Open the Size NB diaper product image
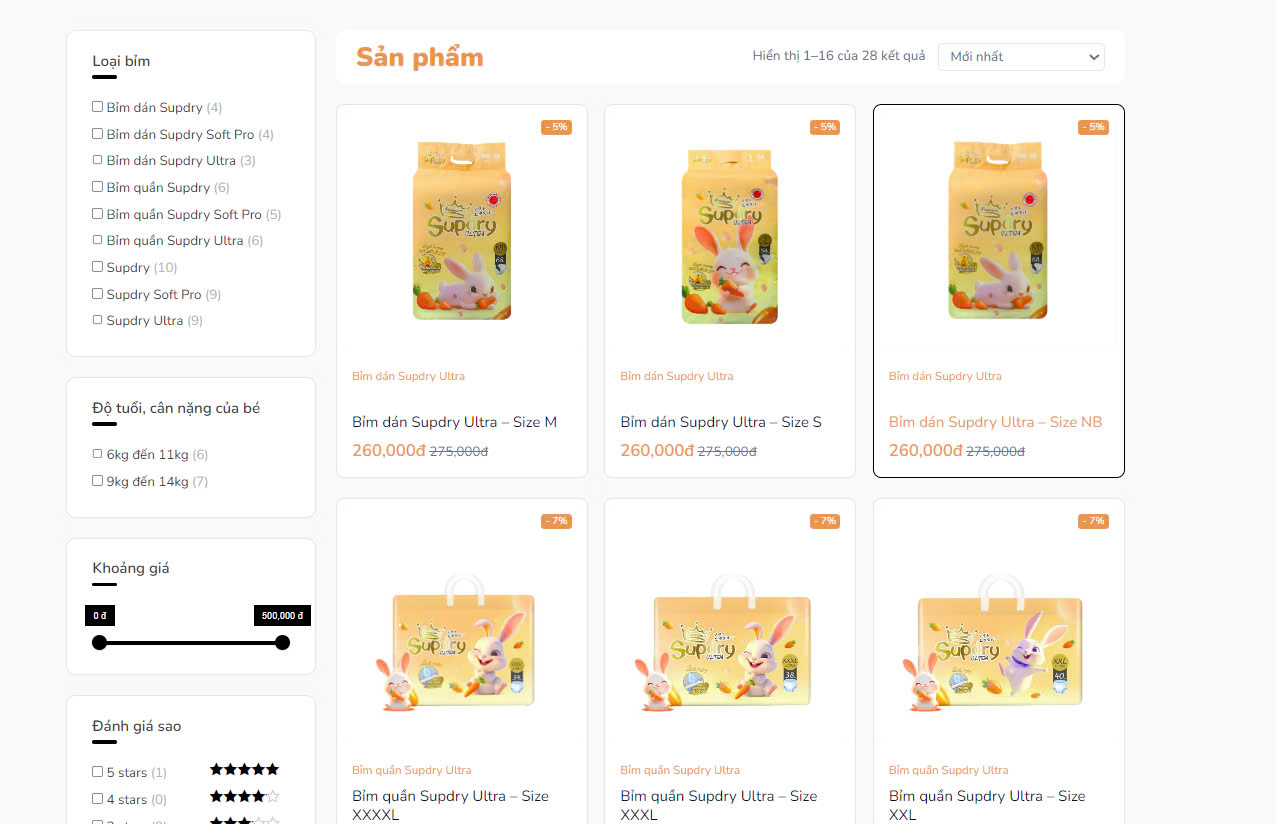 point(999,231)
